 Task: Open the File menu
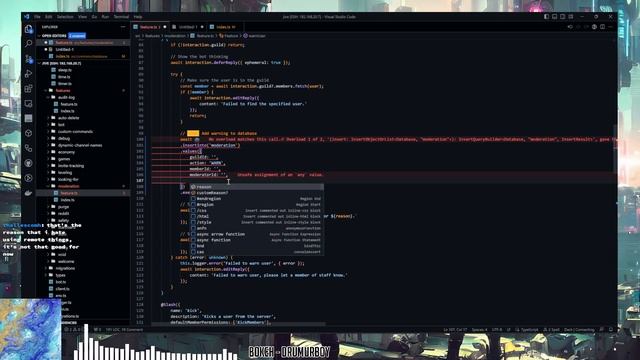click(x=37, y=17)
